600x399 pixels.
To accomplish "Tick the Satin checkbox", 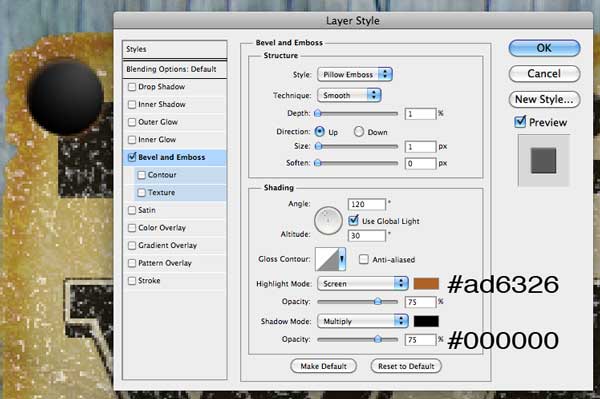I will point(132,210).
